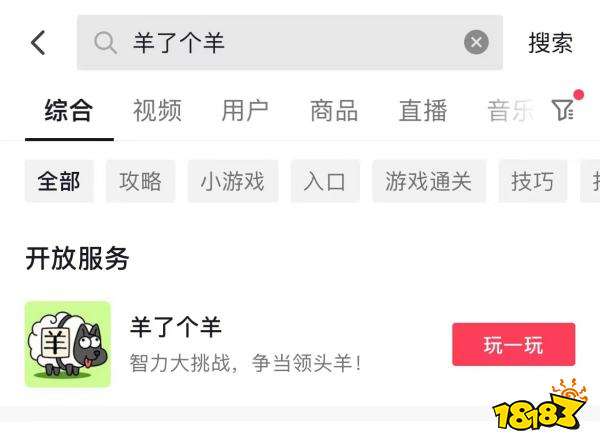
Task: Tap the 搜索 search button
Action: tap(551, 42)
